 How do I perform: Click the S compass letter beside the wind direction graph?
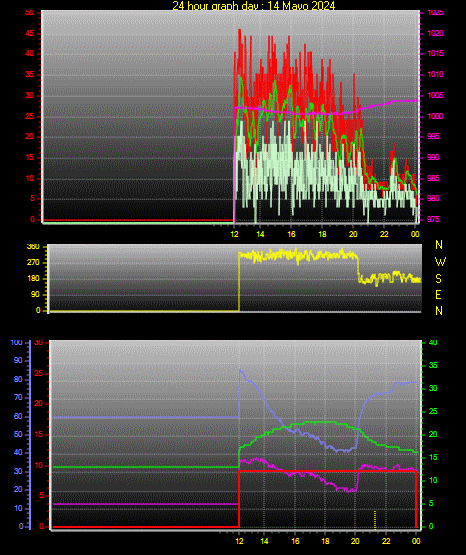click(438, 279)
